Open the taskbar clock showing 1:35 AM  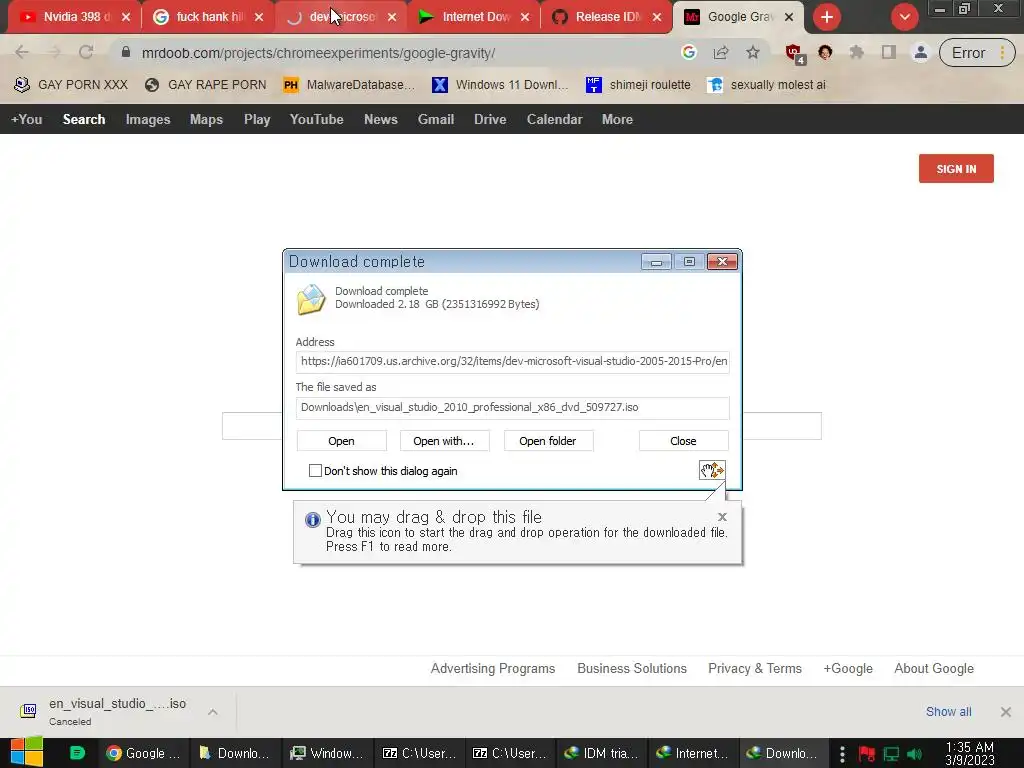point(970,754)
